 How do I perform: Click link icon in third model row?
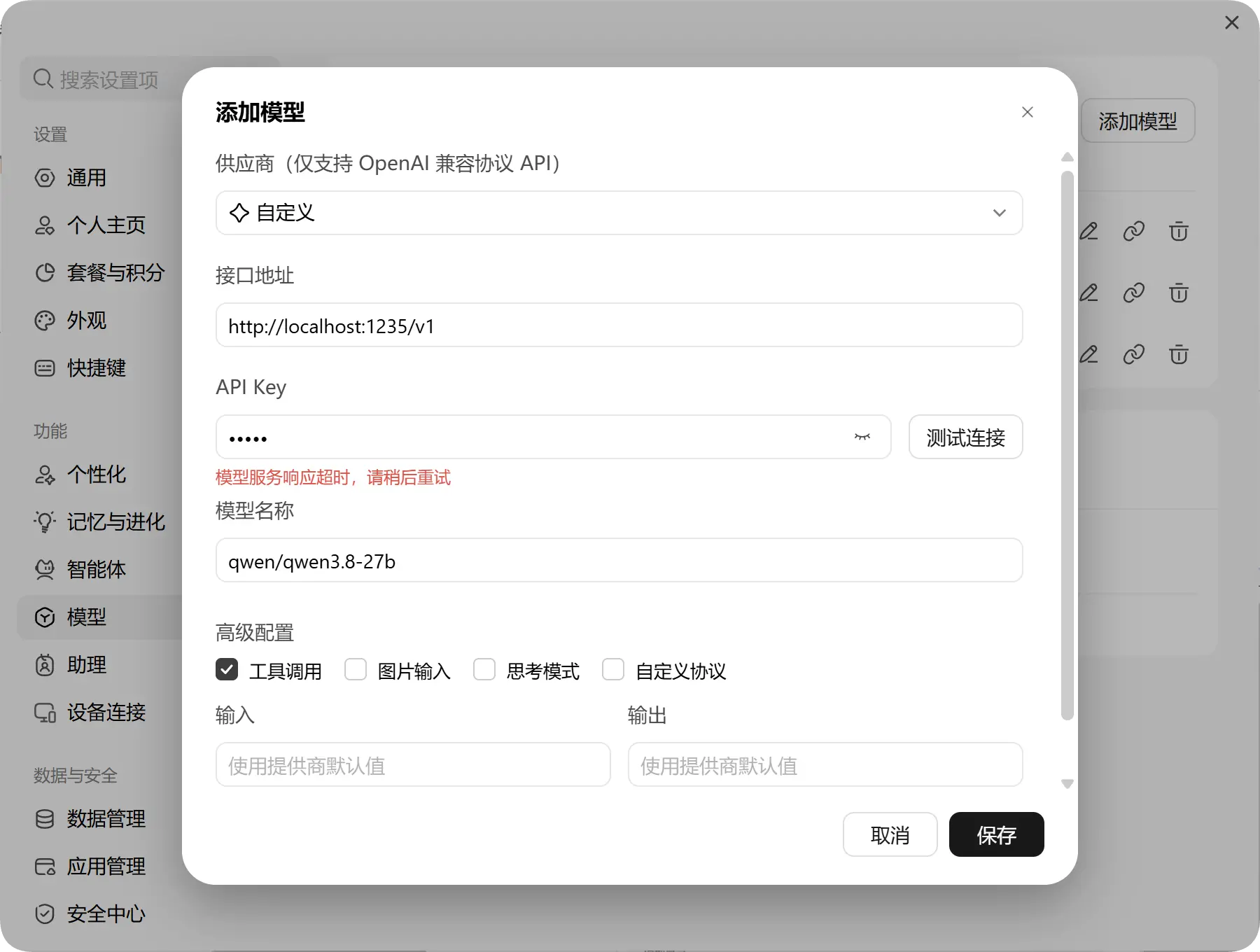point(1133,354)
